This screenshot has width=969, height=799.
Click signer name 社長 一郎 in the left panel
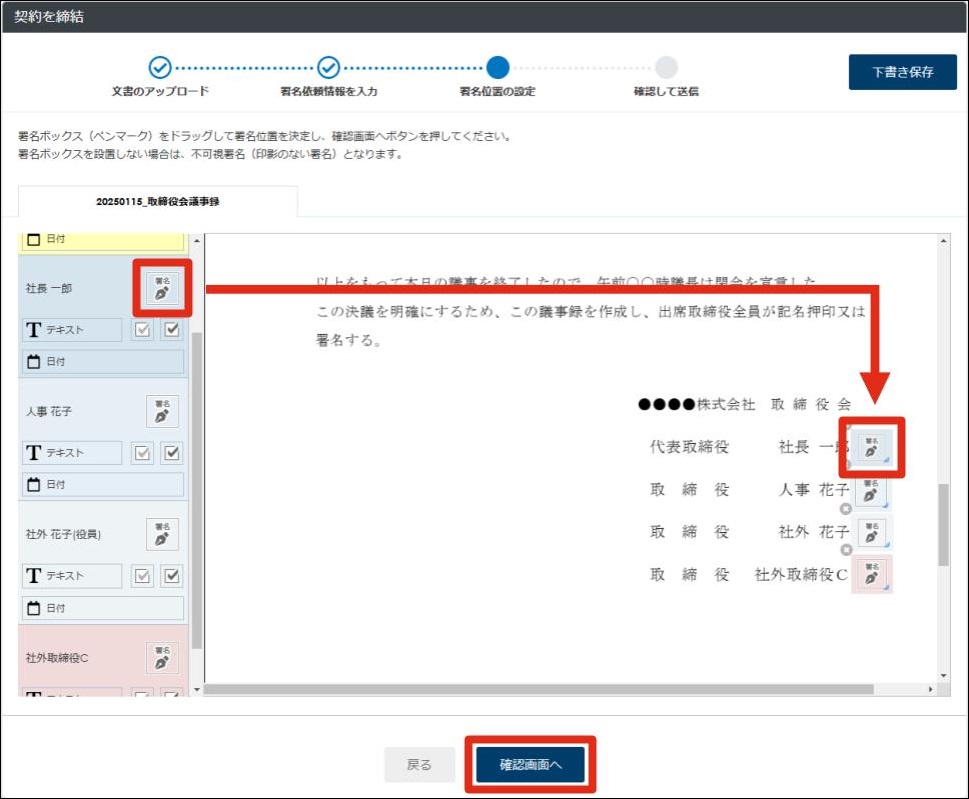[x=49, y=289]
